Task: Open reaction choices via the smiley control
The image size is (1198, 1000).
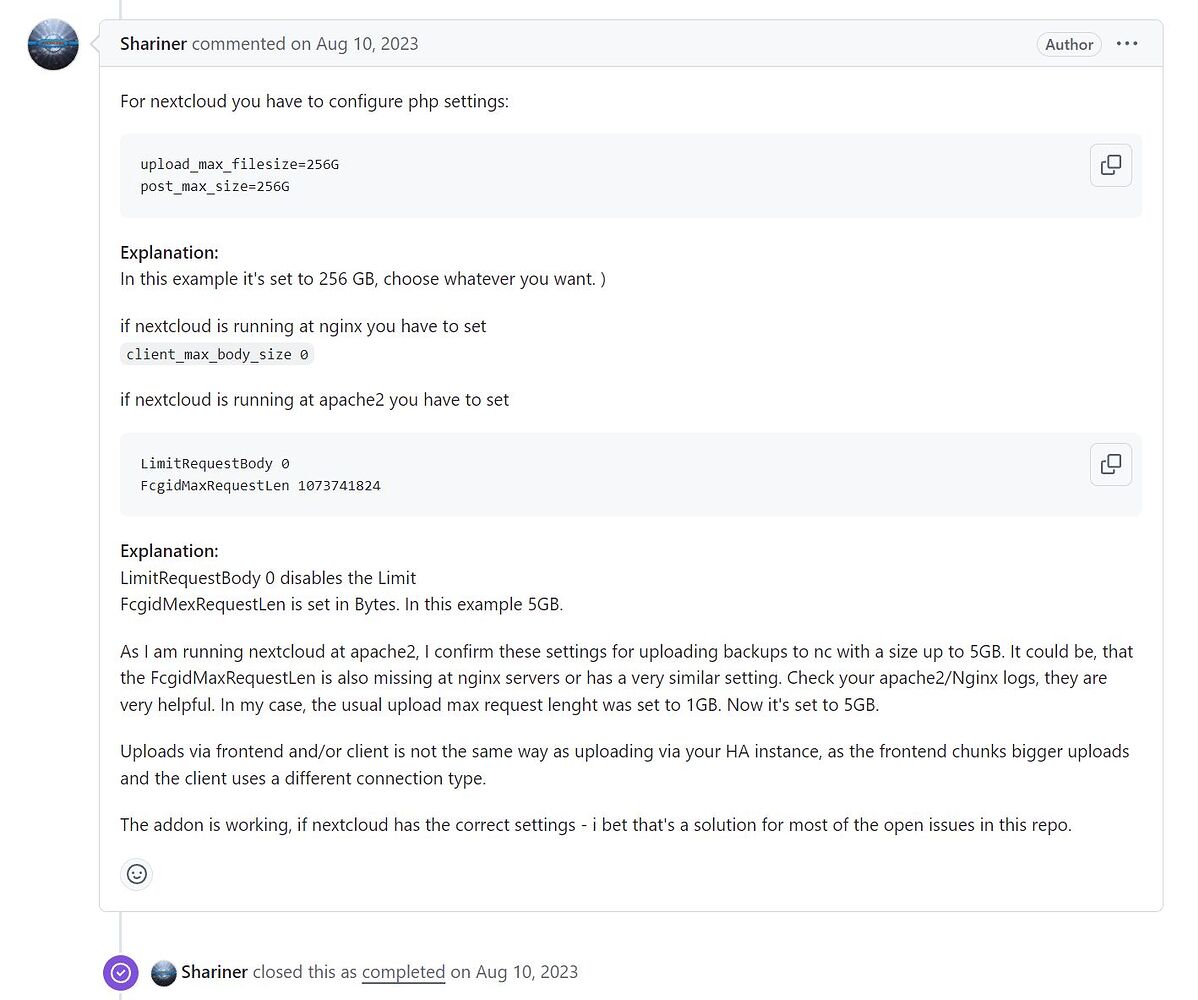Action: coord(136,873)
